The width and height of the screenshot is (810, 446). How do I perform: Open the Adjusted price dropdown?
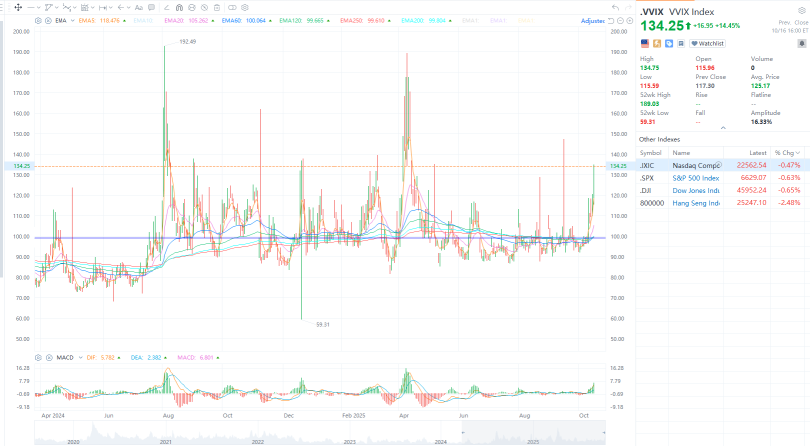(x=594, y=20)
